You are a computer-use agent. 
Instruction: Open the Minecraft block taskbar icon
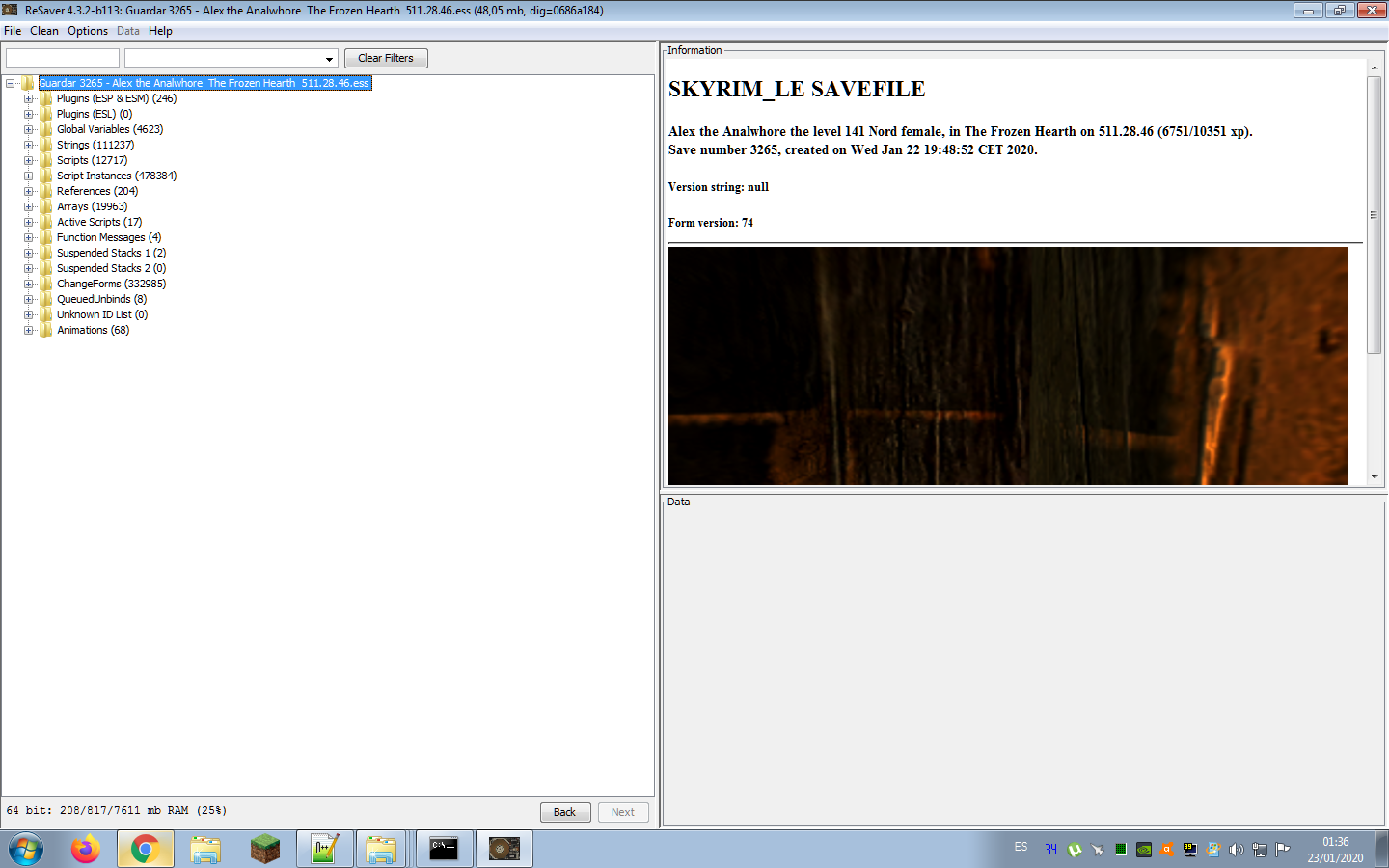[264, 849]
